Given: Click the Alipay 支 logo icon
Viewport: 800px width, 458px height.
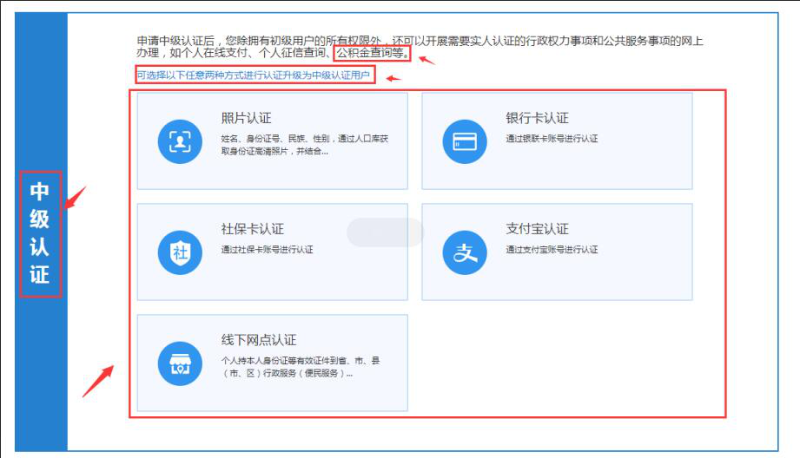Looking at the screenshot, I should [x=465, y=252].
